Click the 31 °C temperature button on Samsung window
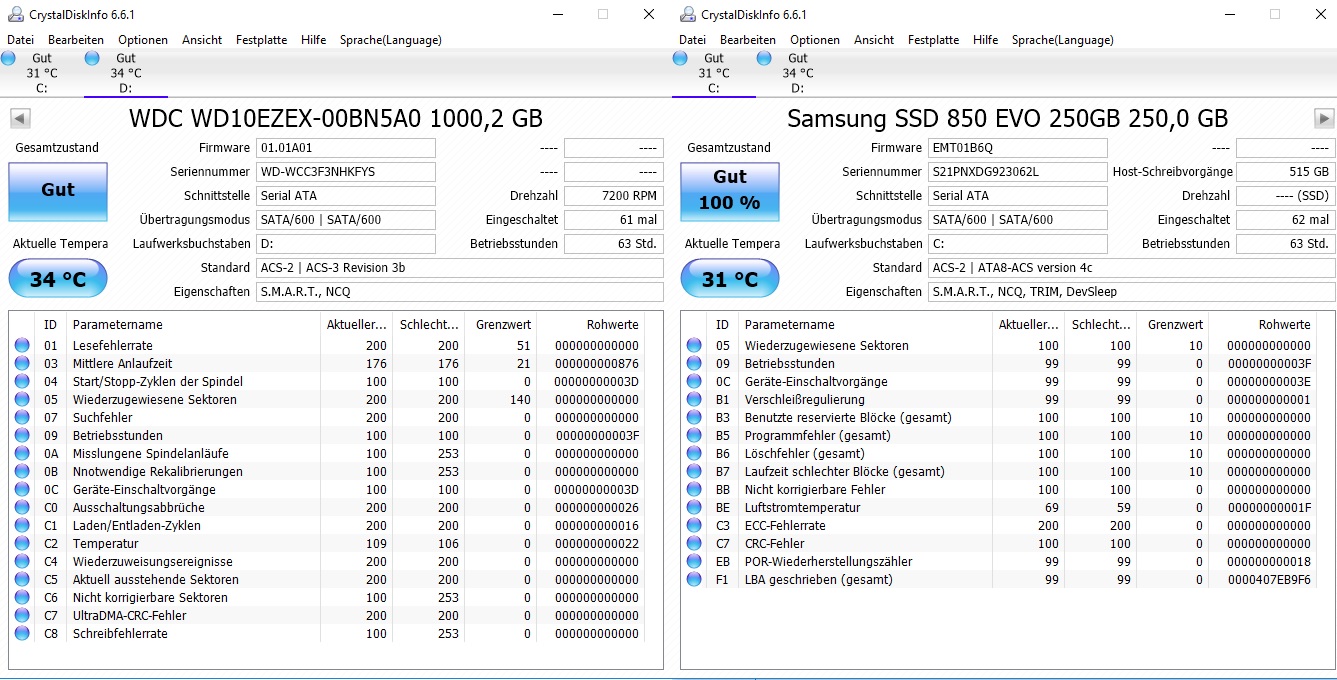 point(730,279)
